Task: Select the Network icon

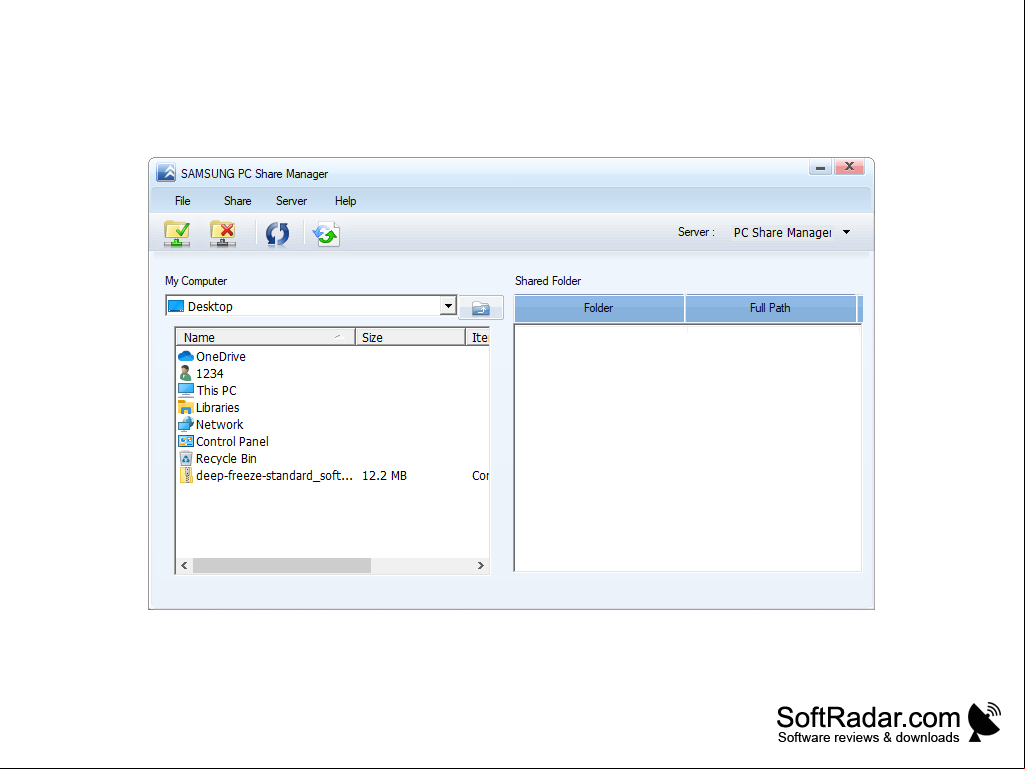Action: coord(186,424)
